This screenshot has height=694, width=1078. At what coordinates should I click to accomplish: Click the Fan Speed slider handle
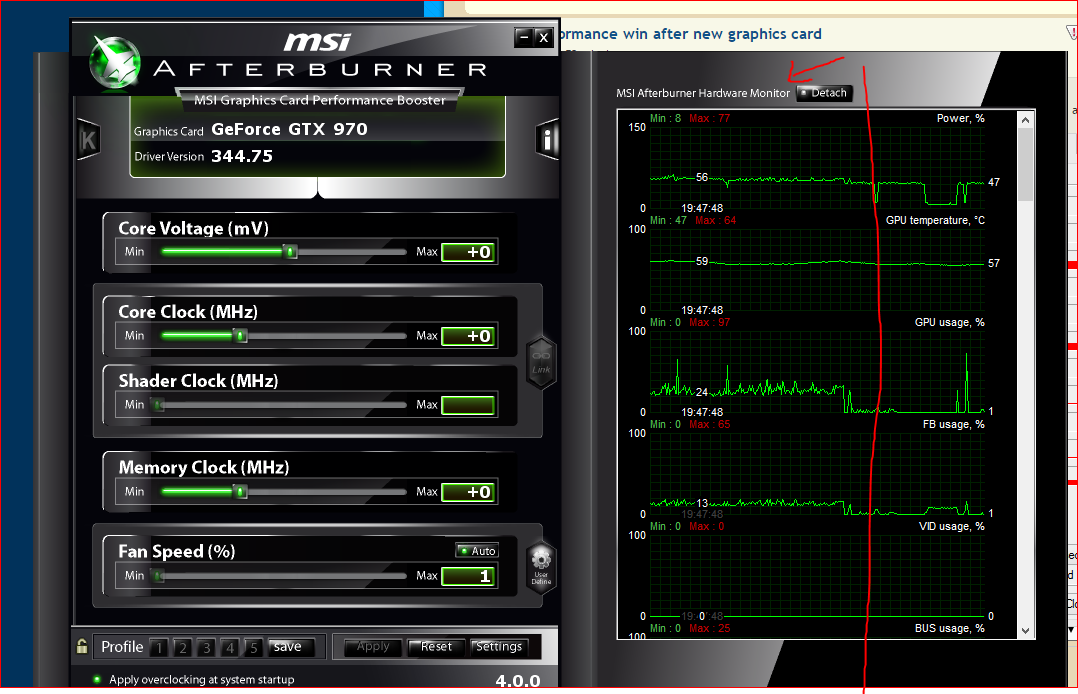click(x=159, y=576)
